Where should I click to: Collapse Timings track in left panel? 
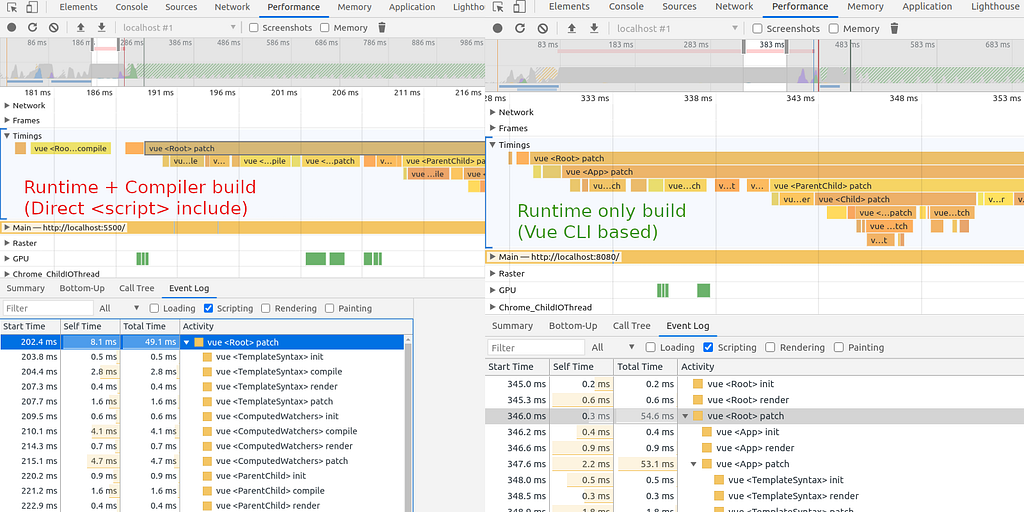pos(7,136)
